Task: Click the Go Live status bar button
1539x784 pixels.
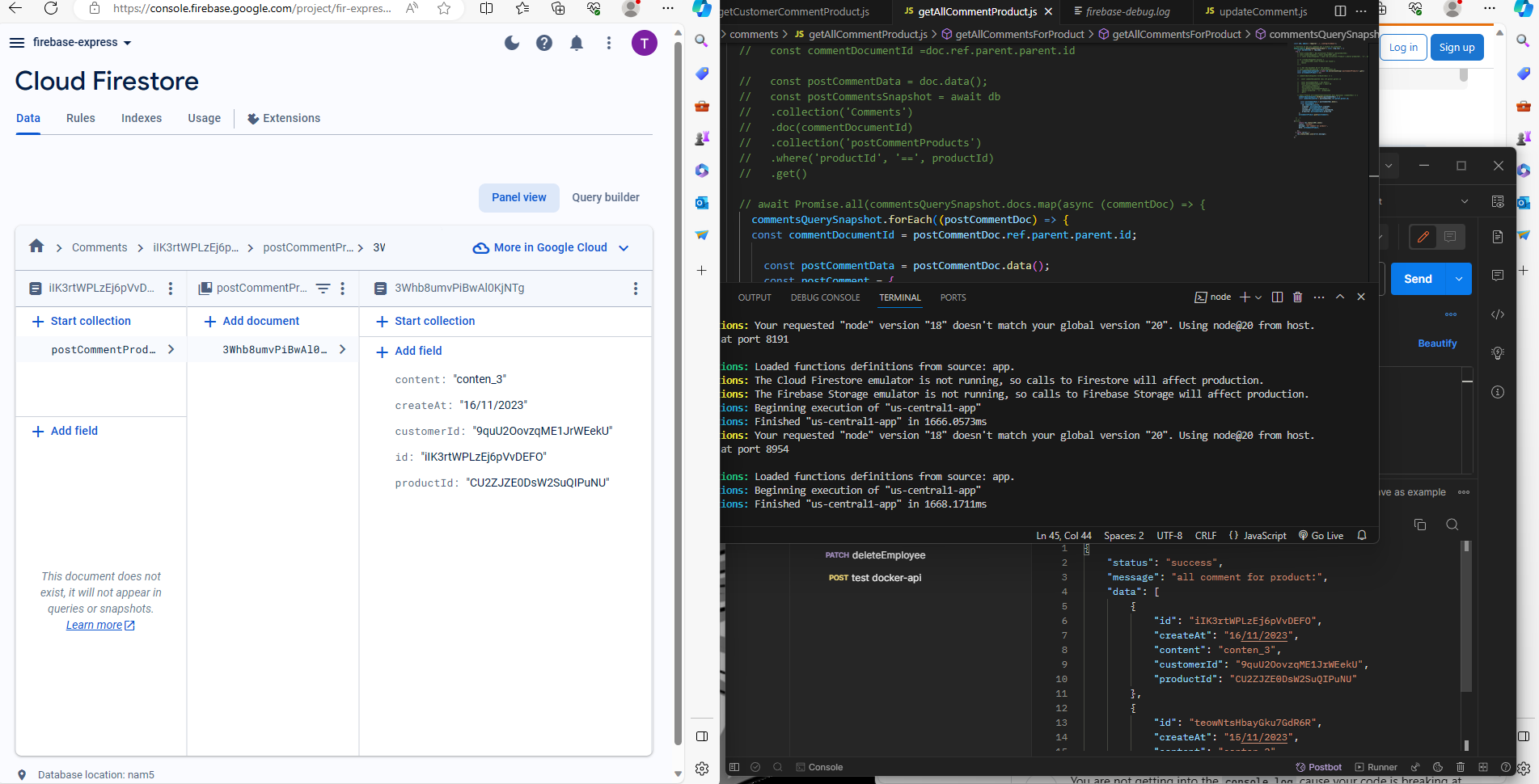Action: click(1321, 536)
